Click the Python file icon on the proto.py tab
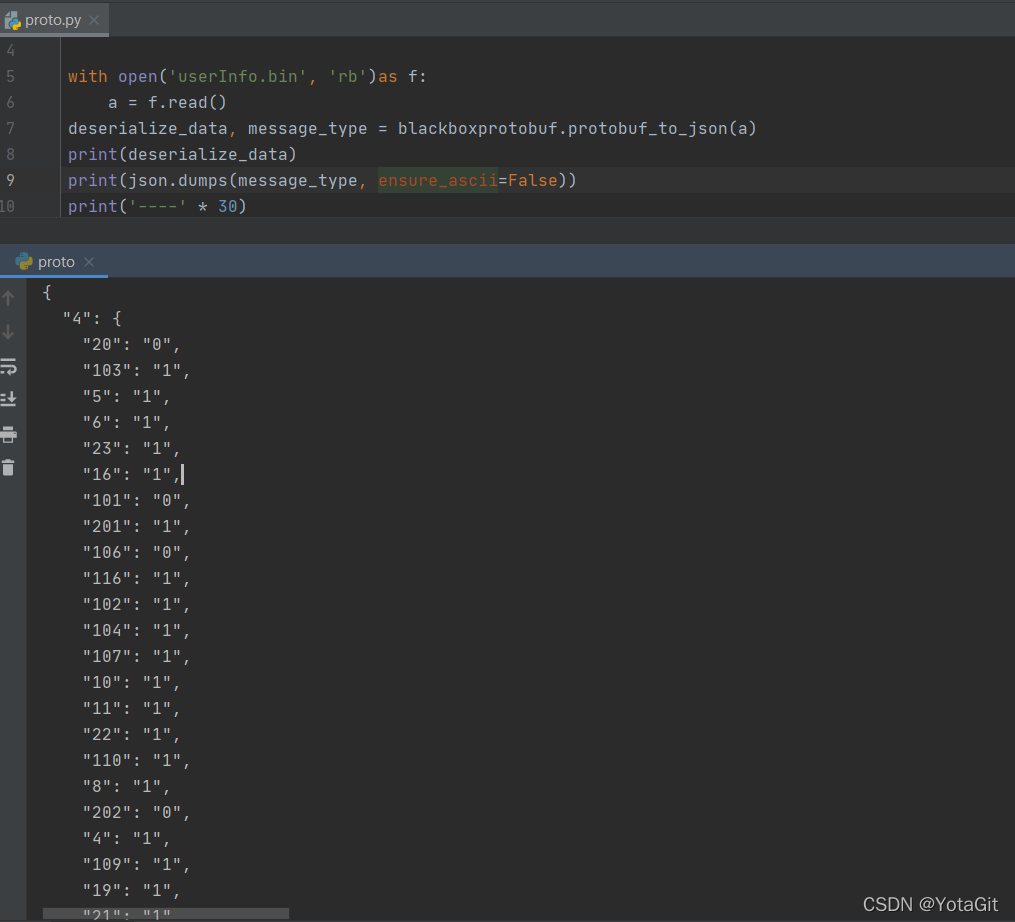 click(x=13, y=21)
